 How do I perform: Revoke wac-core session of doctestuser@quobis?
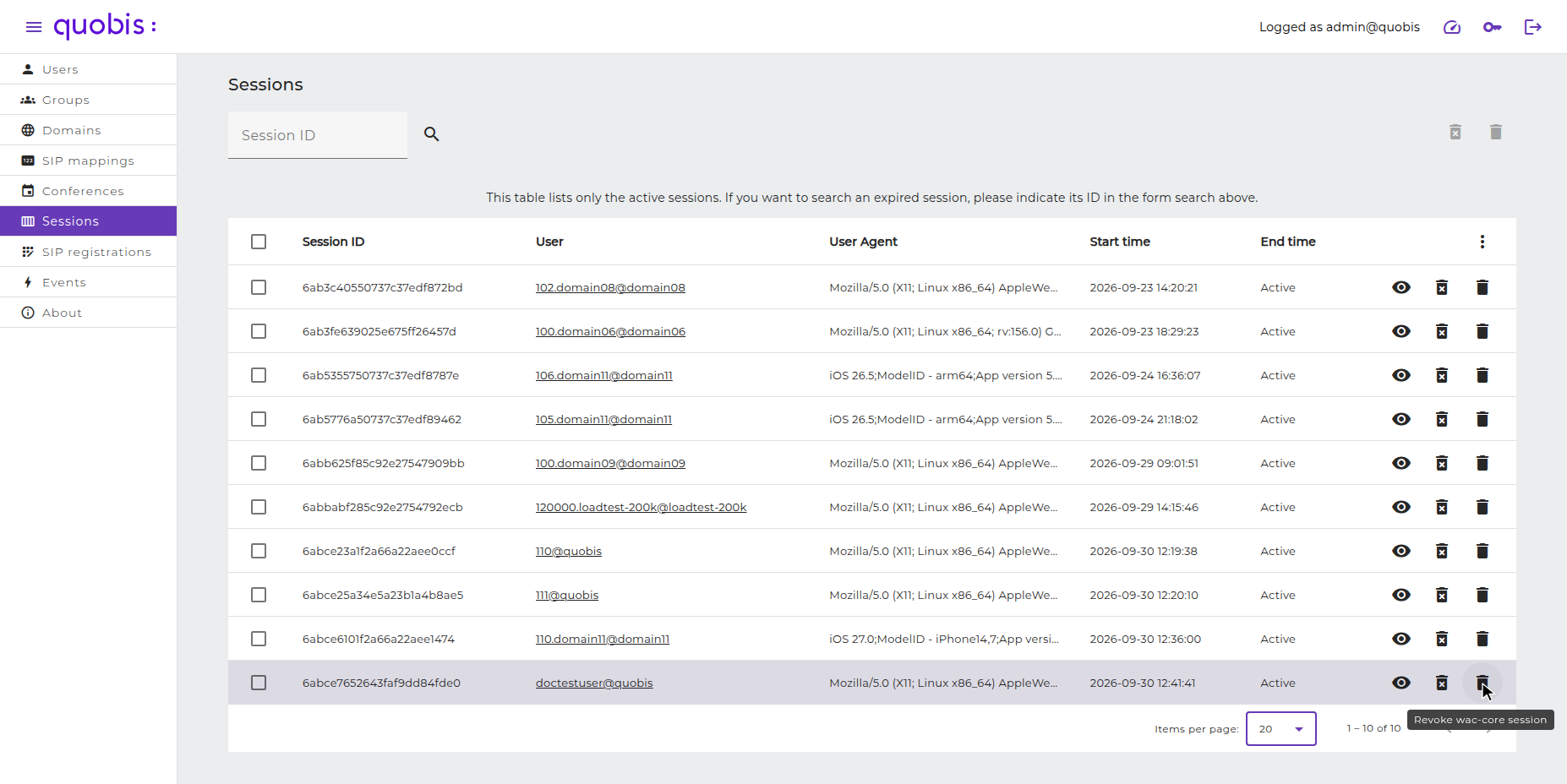1482,683
